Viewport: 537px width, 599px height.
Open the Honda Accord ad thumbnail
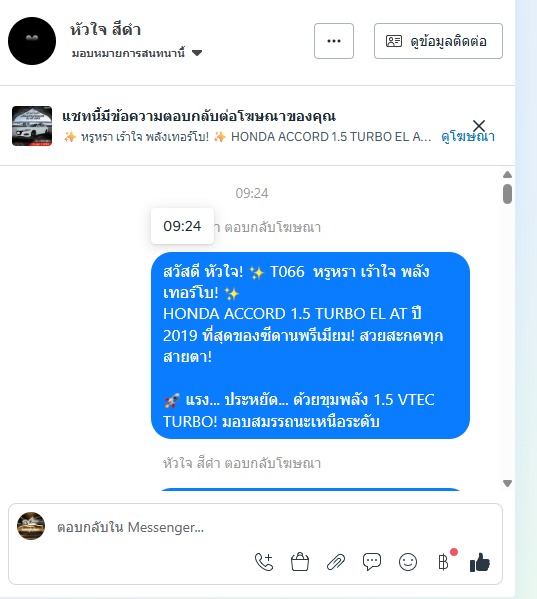click(32, 126)
